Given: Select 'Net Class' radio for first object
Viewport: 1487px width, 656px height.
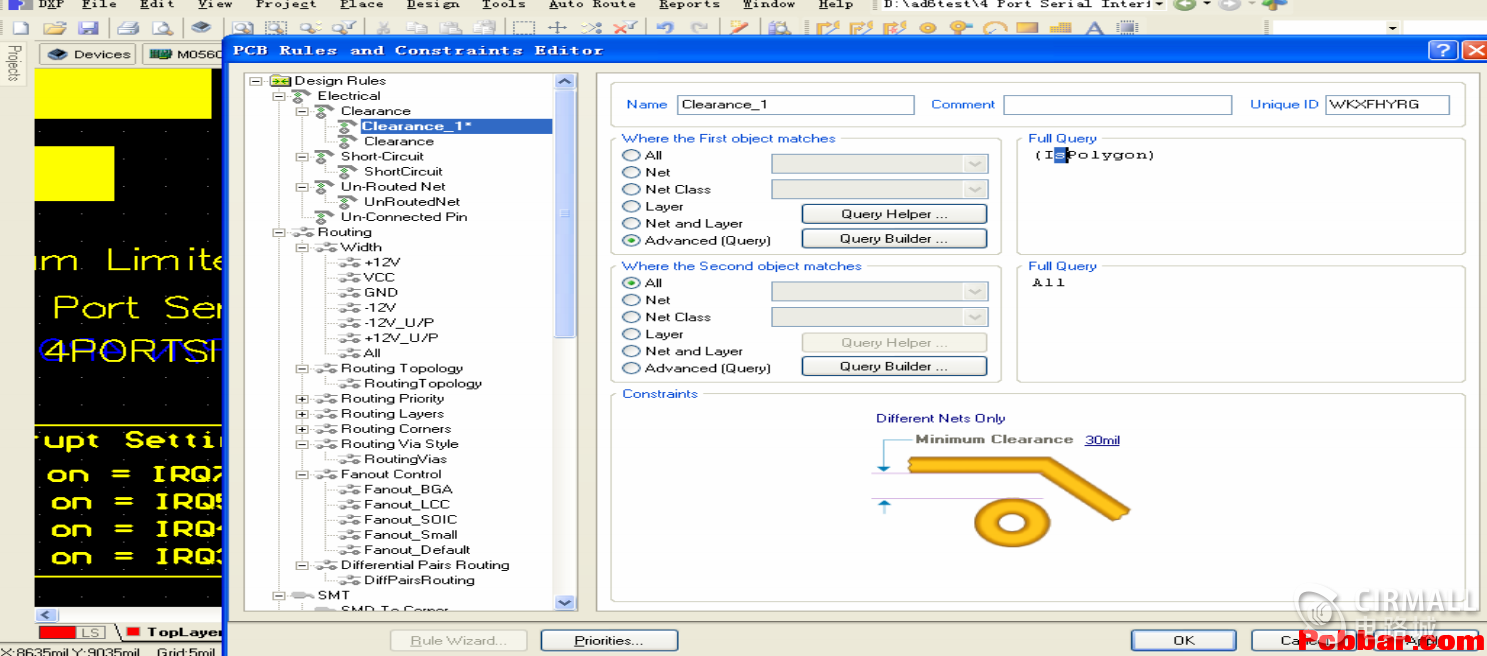Looking at the screenshot, I should pos(631,189).
